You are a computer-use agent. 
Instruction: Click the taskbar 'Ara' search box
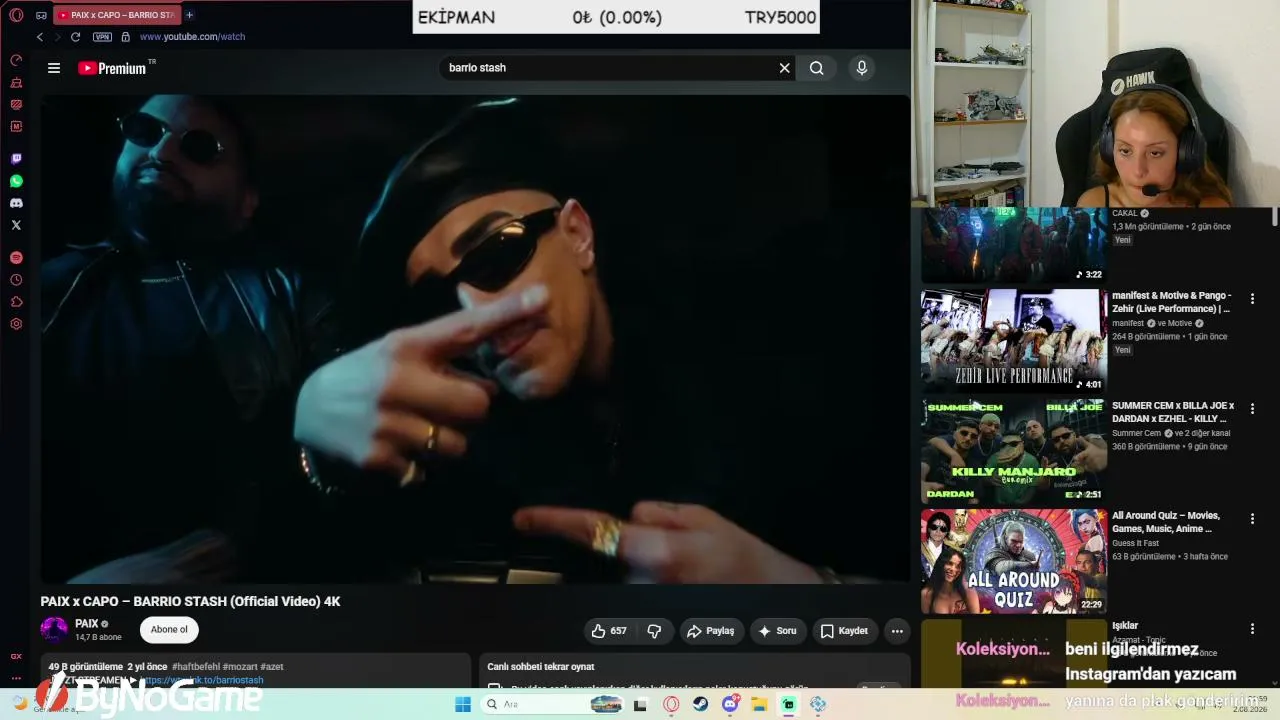point(552,705)
